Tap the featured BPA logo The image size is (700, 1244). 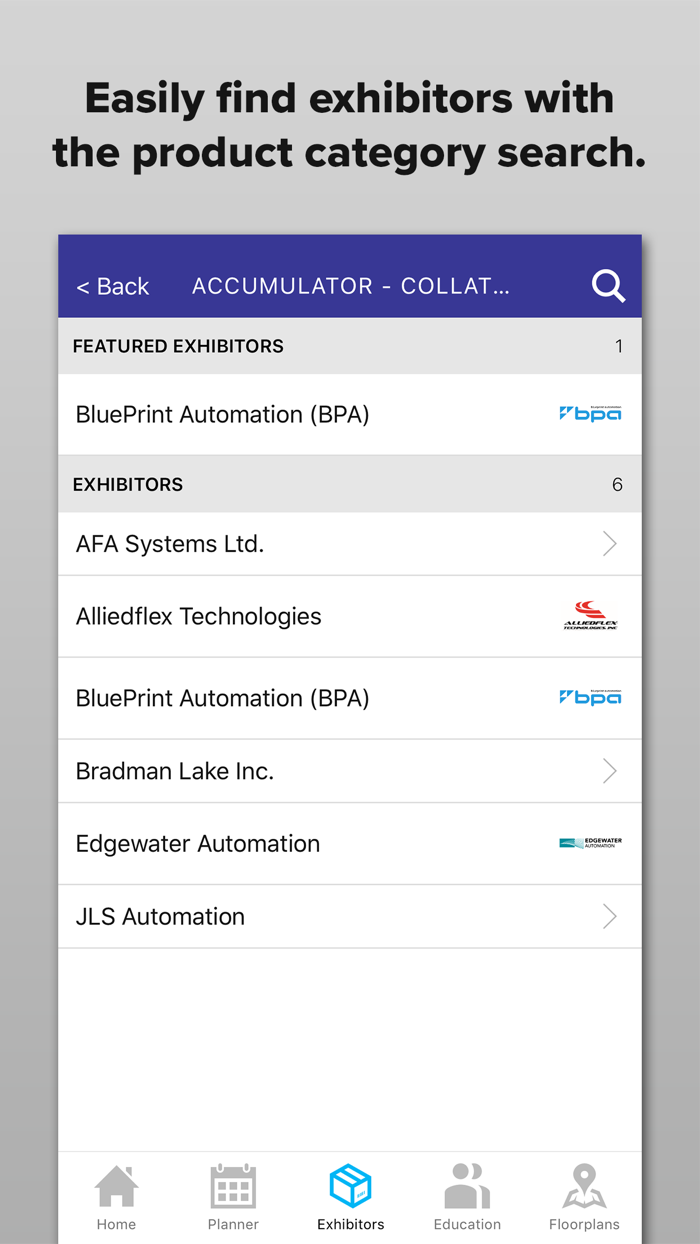pyautogui.click(x=590, y=413)
